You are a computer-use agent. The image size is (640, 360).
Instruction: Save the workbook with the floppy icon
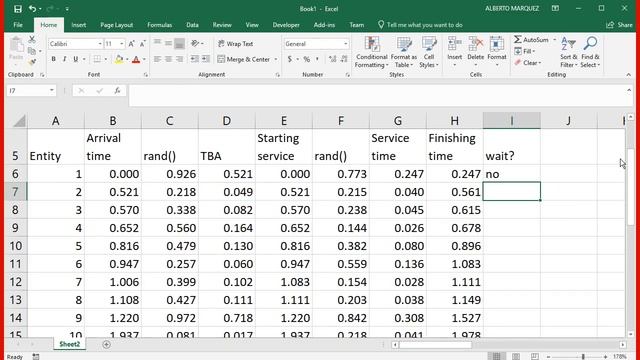point(18,9)
